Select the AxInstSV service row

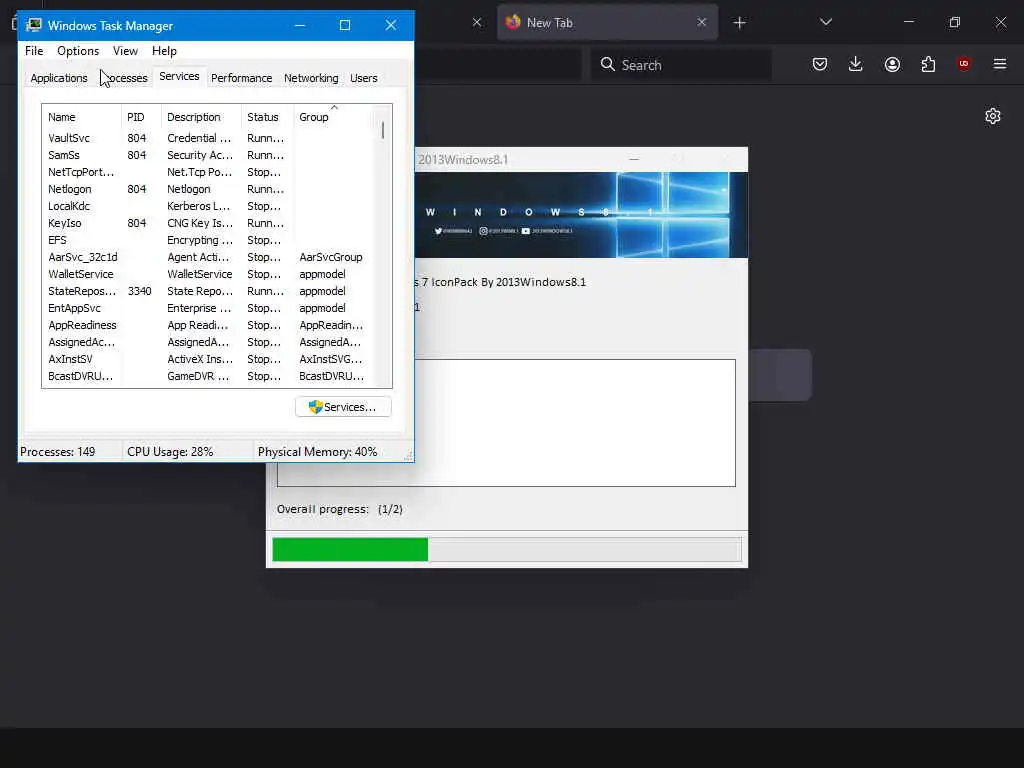pos(208,359)
